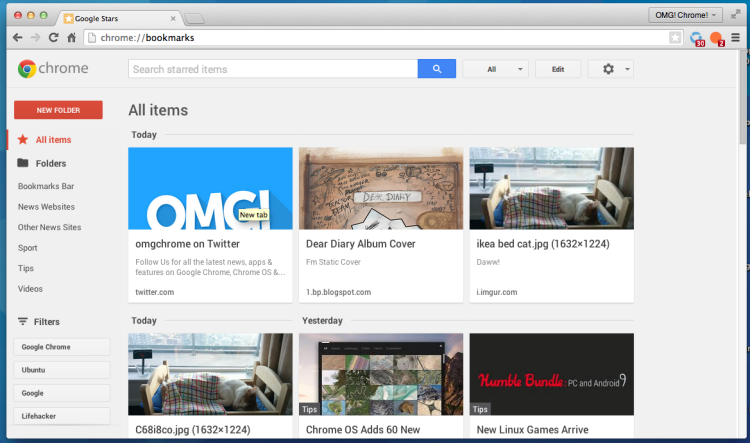750x443 pixels.
Task: Click the Yesterday section label
Action: [x=322, y=321]
